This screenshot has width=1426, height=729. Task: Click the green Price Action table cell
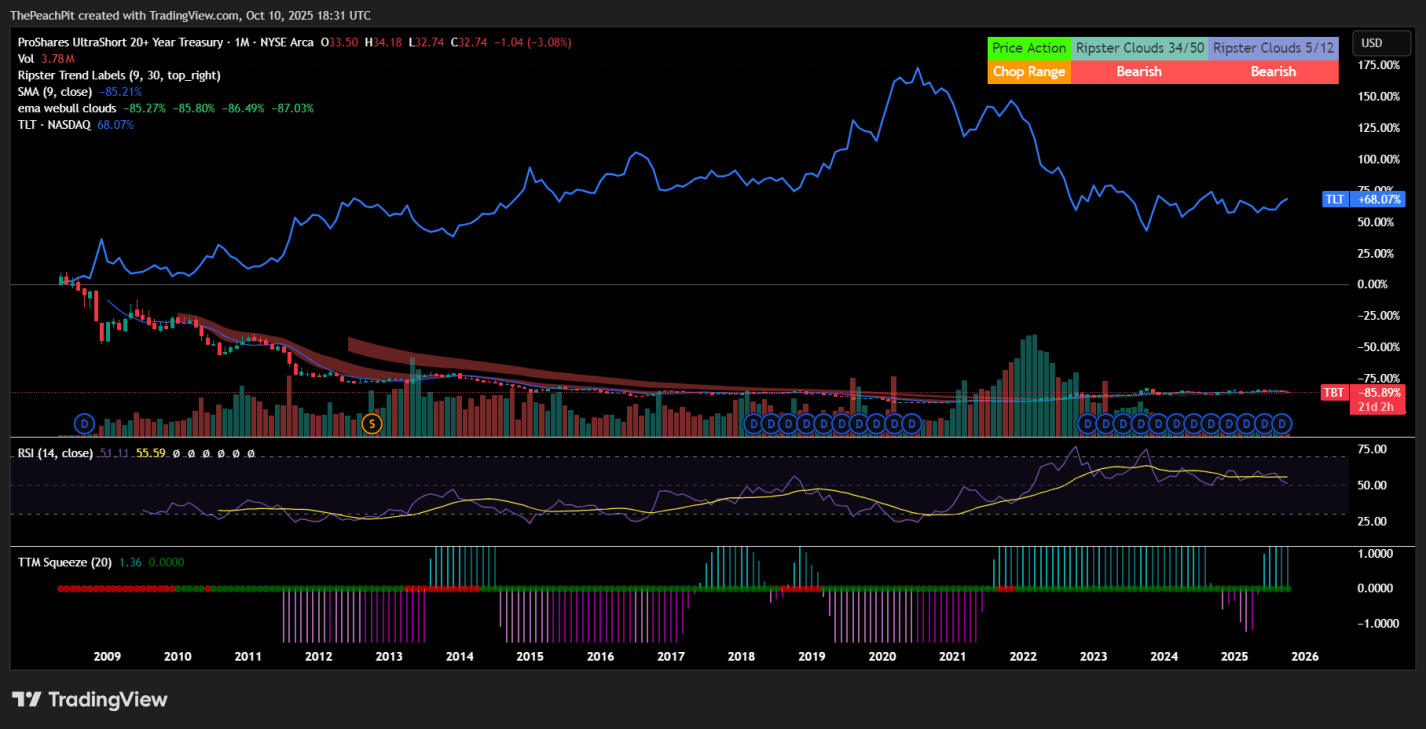[x=1029, y=48]
